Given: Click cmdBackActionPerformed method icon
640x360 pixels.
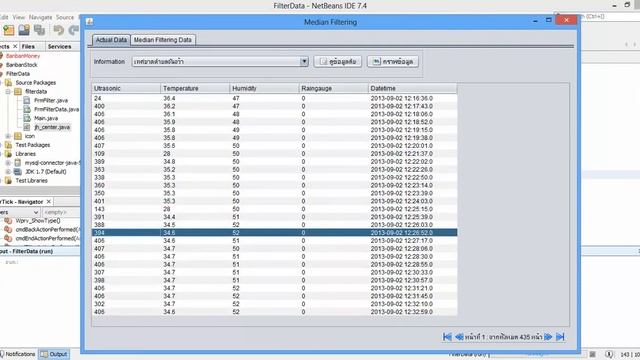Looking at the screenshot, I should [x=8, y=229].
